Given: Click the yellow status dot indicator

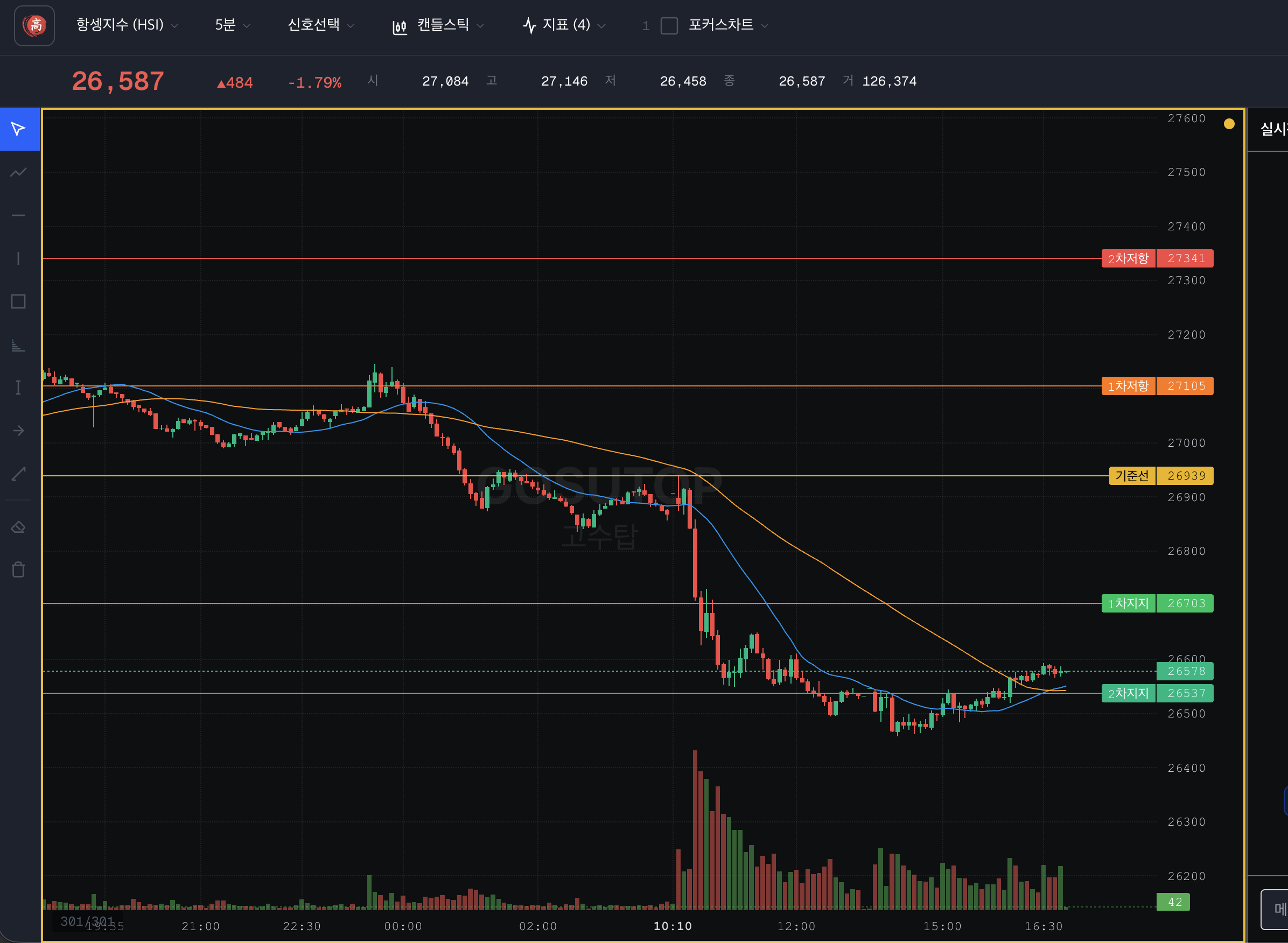Looking at the screenshot, I should click(x=1229, y=124).
